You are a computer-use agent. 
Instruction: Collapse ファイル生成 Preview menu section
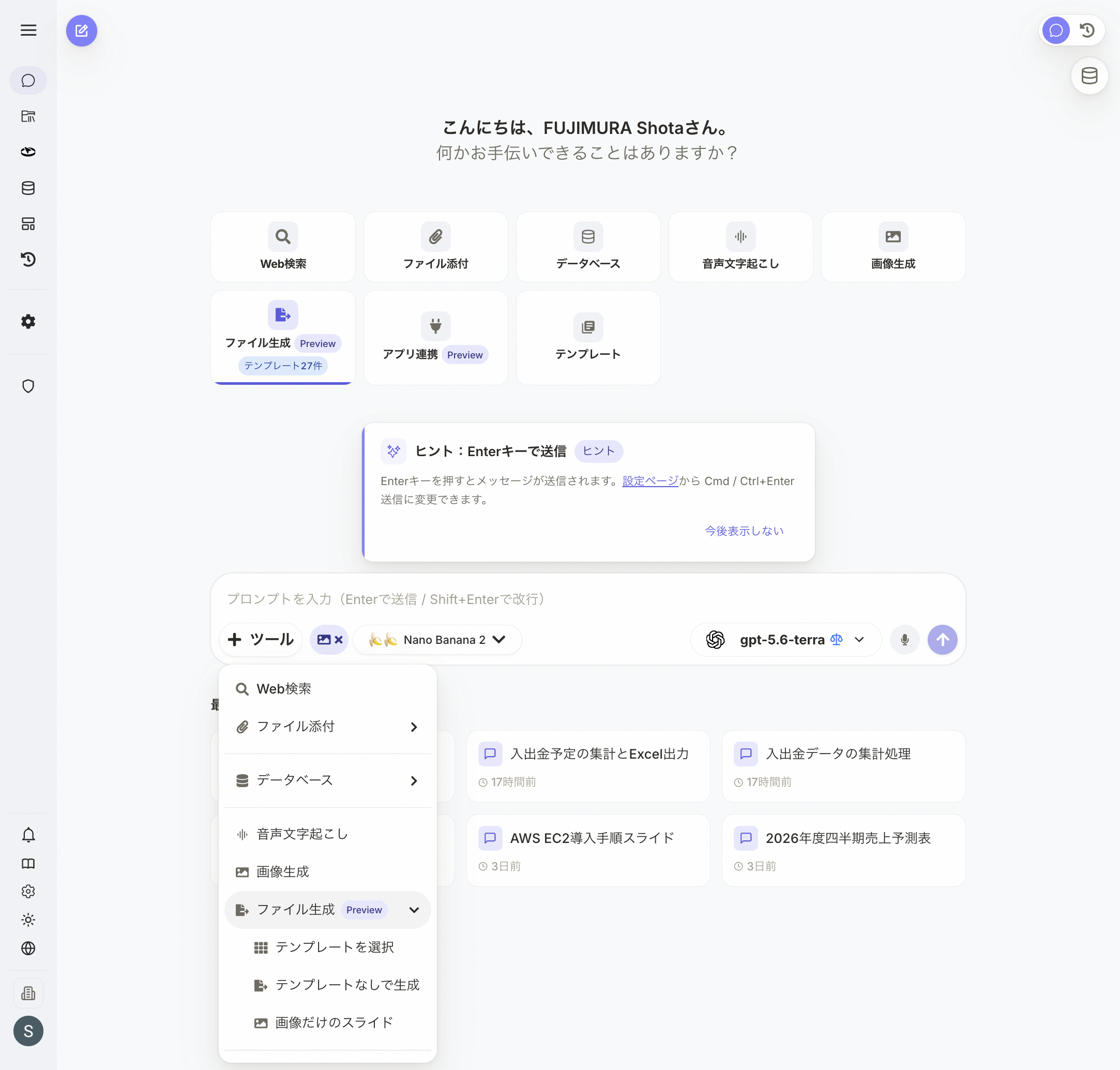click(x=327, y=910)
